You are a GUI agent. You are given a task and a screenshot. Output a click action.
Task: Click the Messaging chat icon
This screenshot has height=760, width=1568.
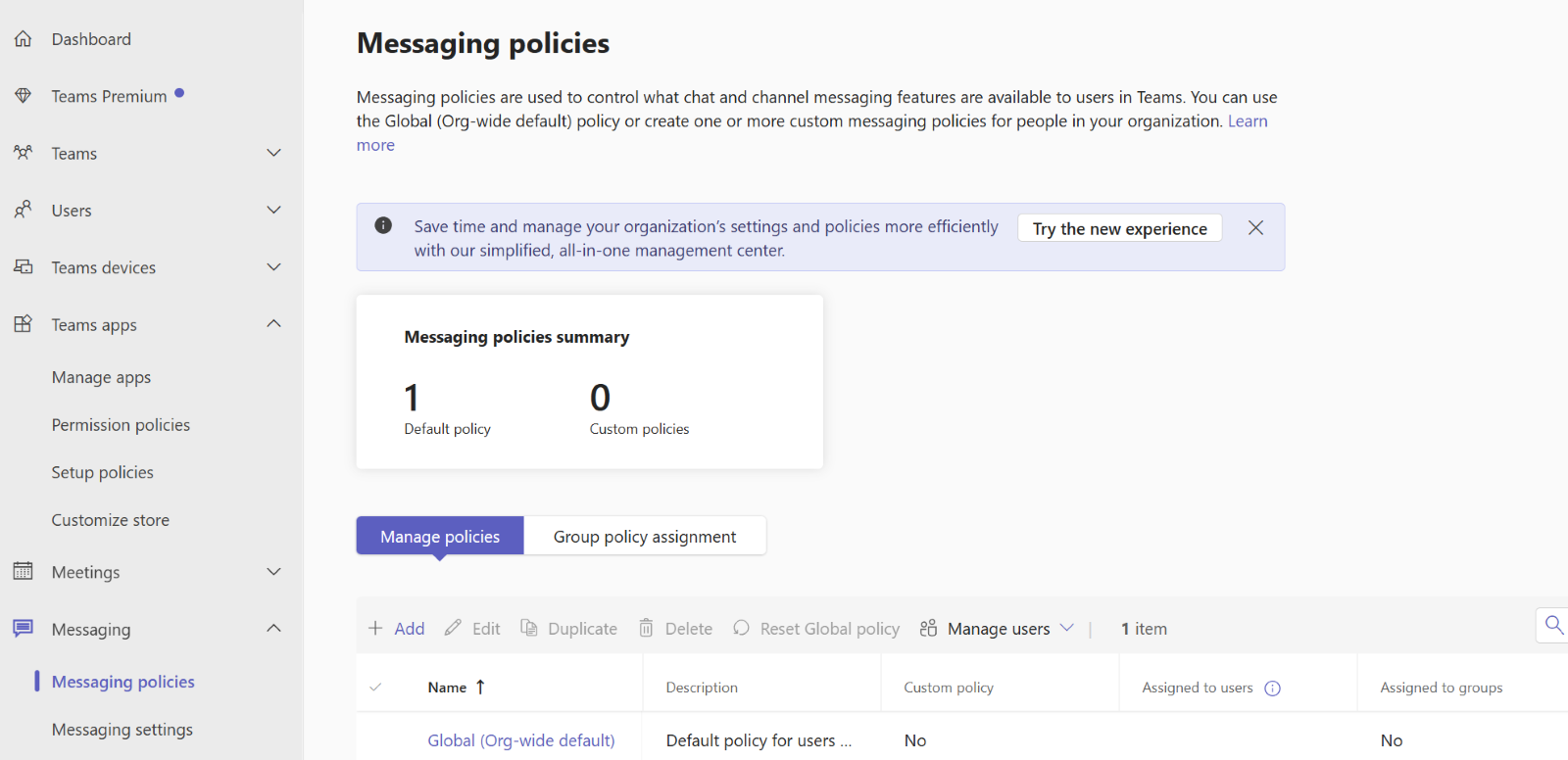coord(24,629)
